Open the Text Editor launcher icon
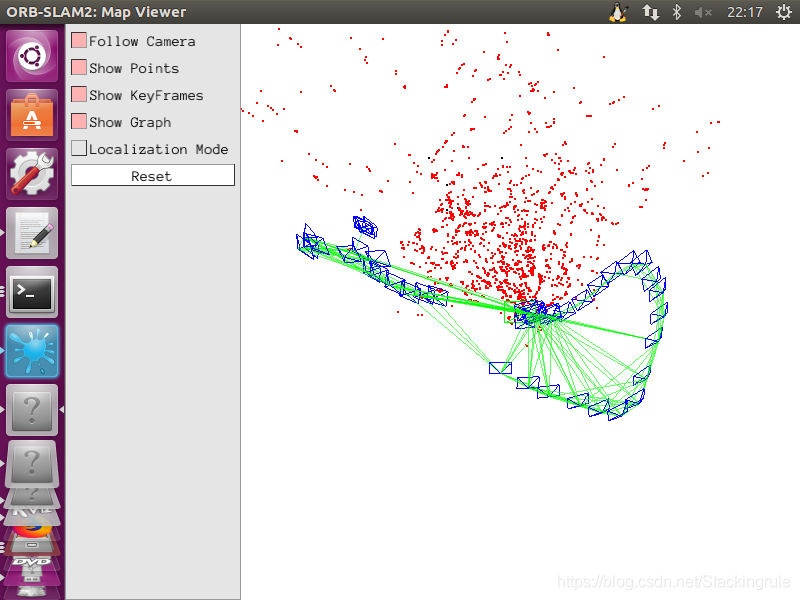 click(x=32, y=233)
